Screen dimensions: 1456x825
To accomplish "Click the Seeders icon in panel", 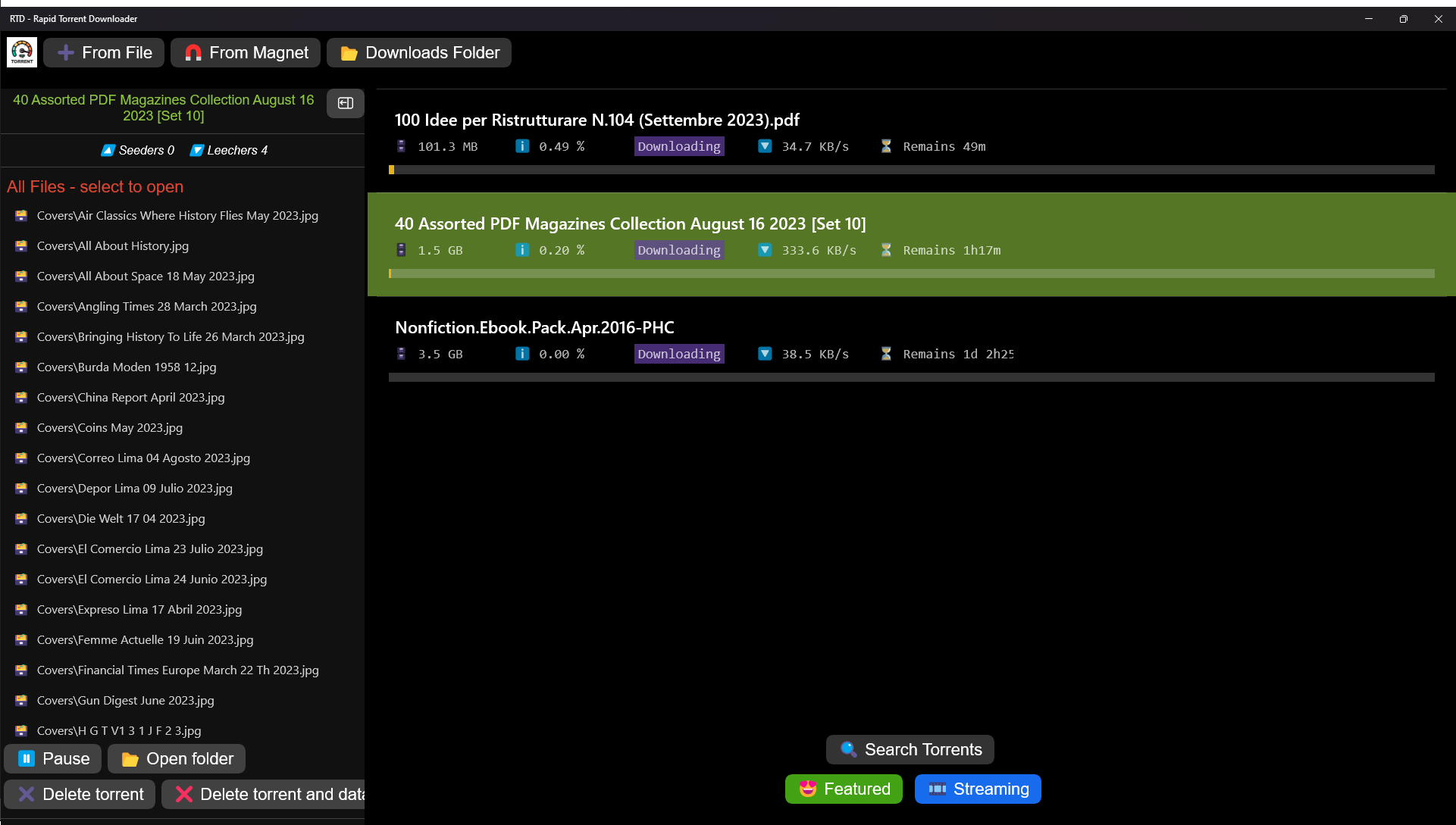I will click(108, 150).
